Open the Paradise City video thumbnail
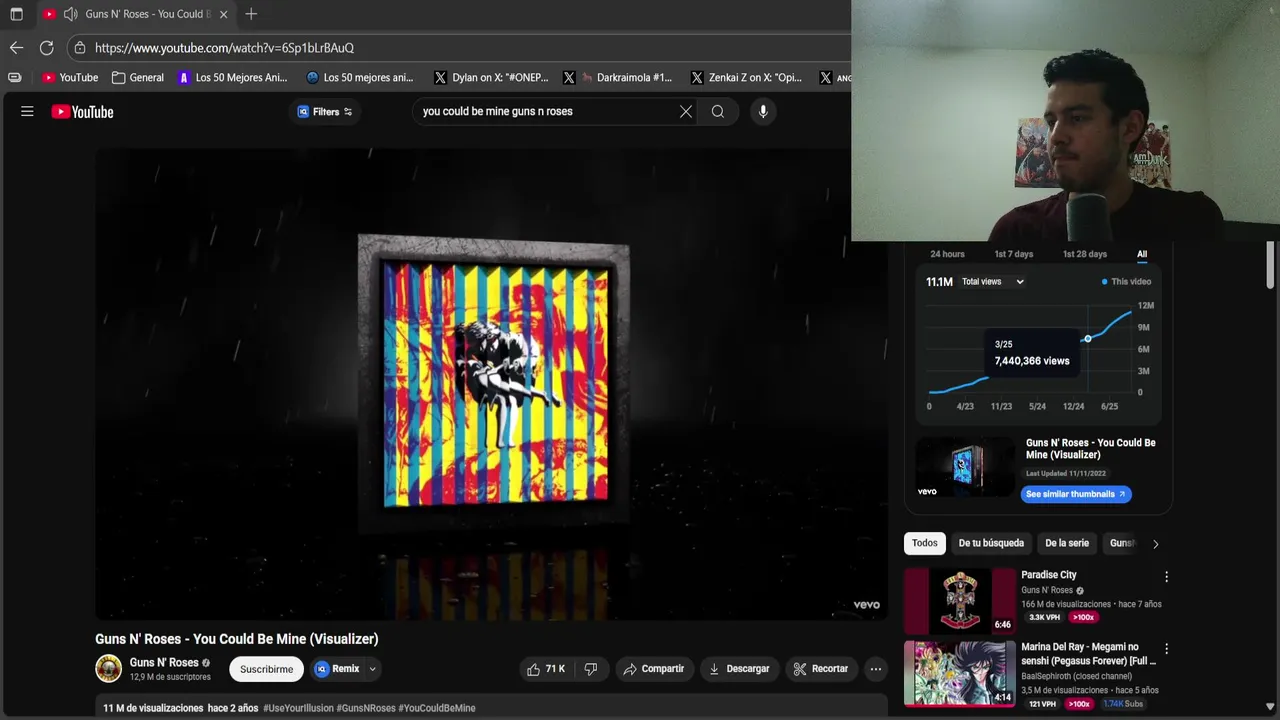 coord(960,601)
